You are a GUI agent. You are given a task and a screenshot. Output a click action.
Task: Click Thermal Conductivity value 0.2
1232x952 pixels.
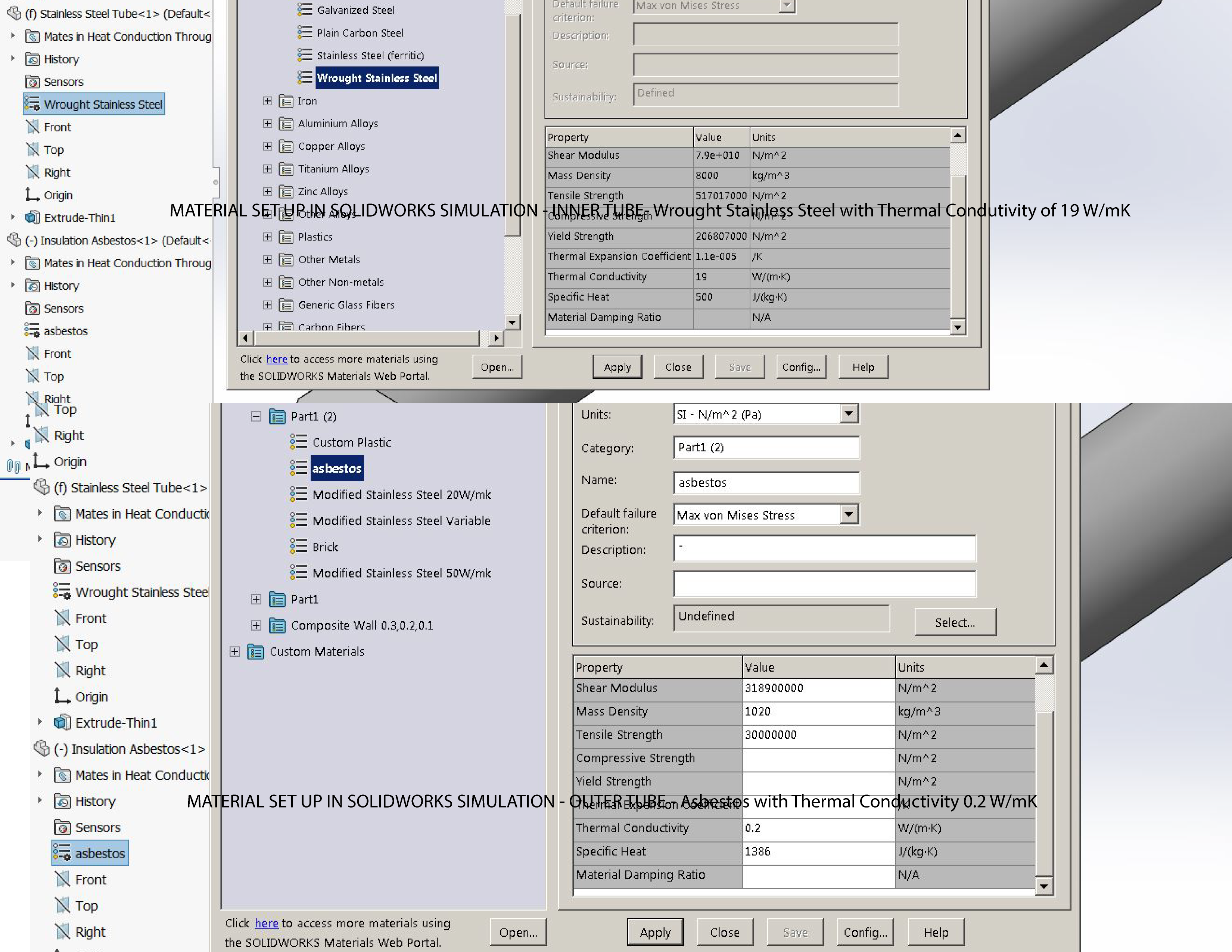pyautogui.click(x=818, y=828)
